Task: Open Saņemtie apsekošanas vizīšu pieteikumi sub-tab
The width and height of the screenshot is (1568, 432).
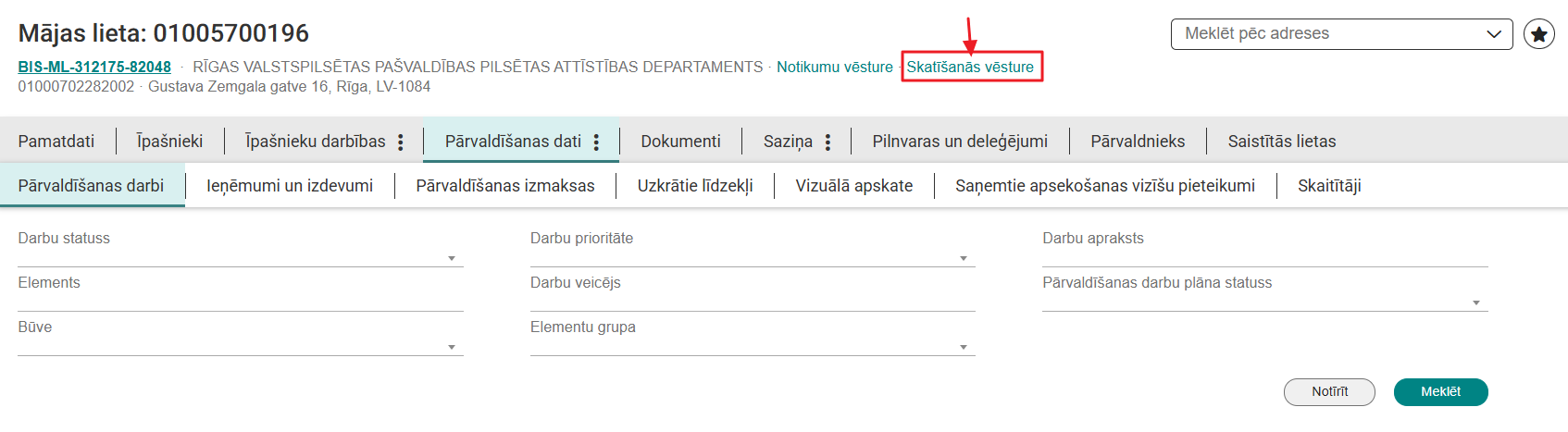Action: [1105, 186]
